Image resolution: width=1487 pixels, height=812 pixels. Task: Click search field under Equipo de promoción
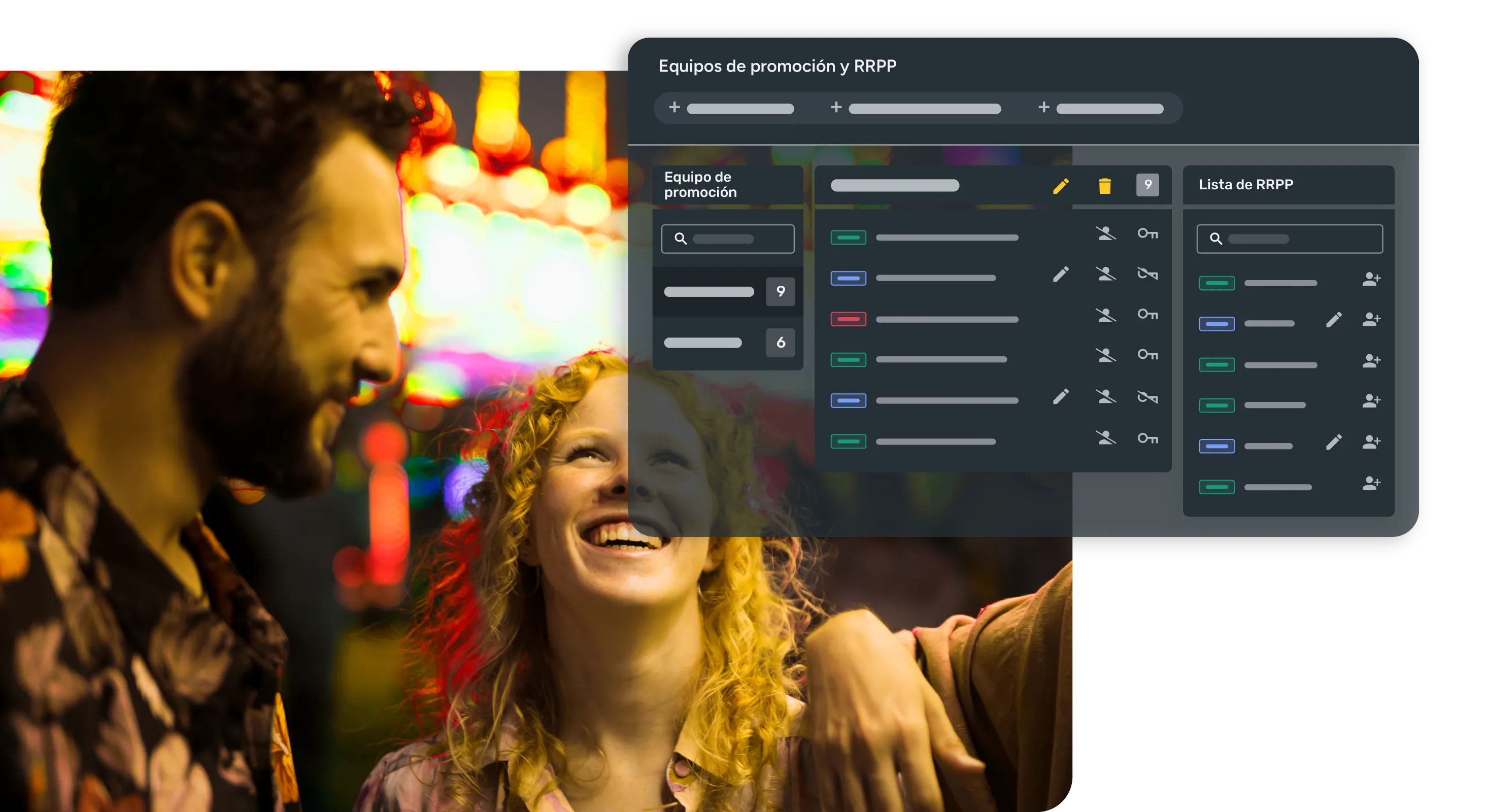point(727,239)
